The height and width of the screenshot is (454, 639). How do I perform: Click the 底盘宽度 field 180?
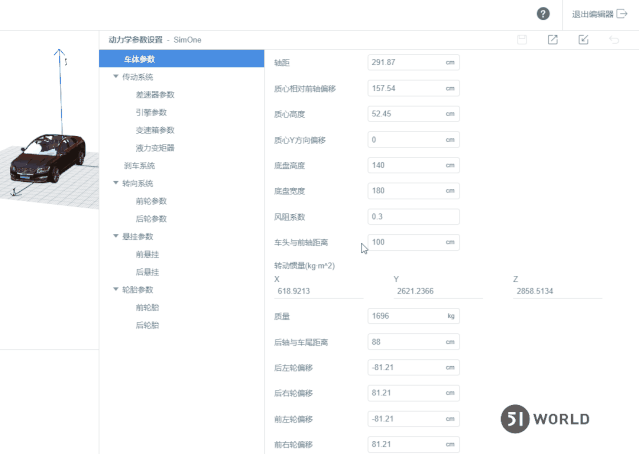coord(413,191)
